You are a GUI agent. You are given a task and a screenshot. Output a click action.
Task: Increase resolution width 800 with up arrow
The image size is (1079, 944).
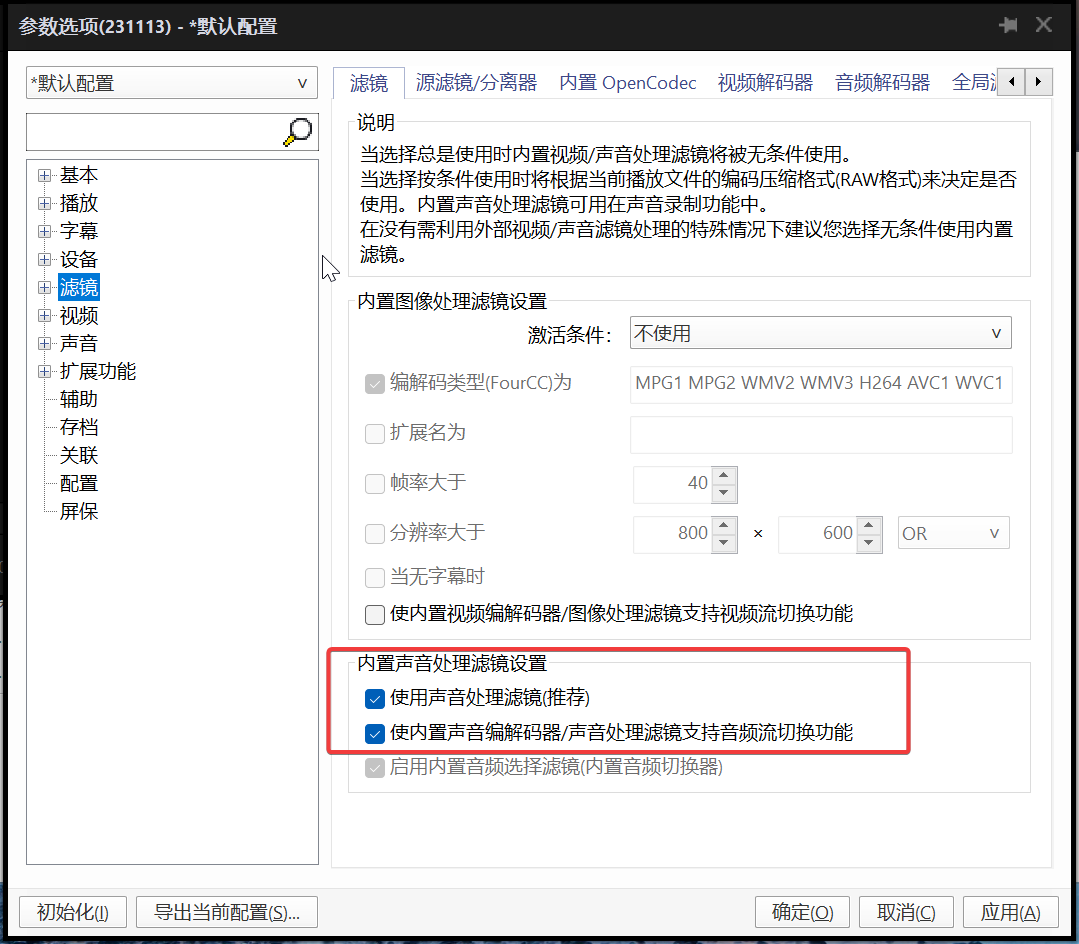723,525
